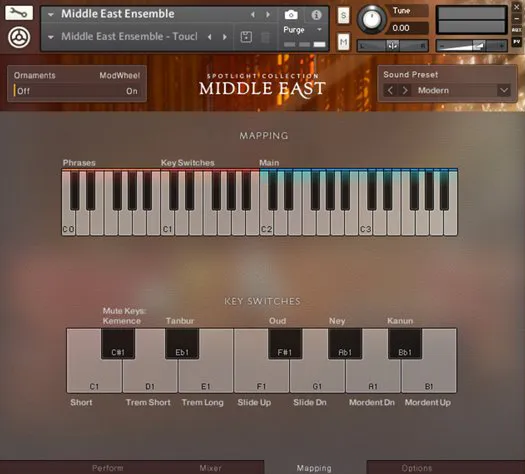This screenshot has height=474, width=525.
Task: Set Ornaments ModWheel to Off
Action: 23,91
